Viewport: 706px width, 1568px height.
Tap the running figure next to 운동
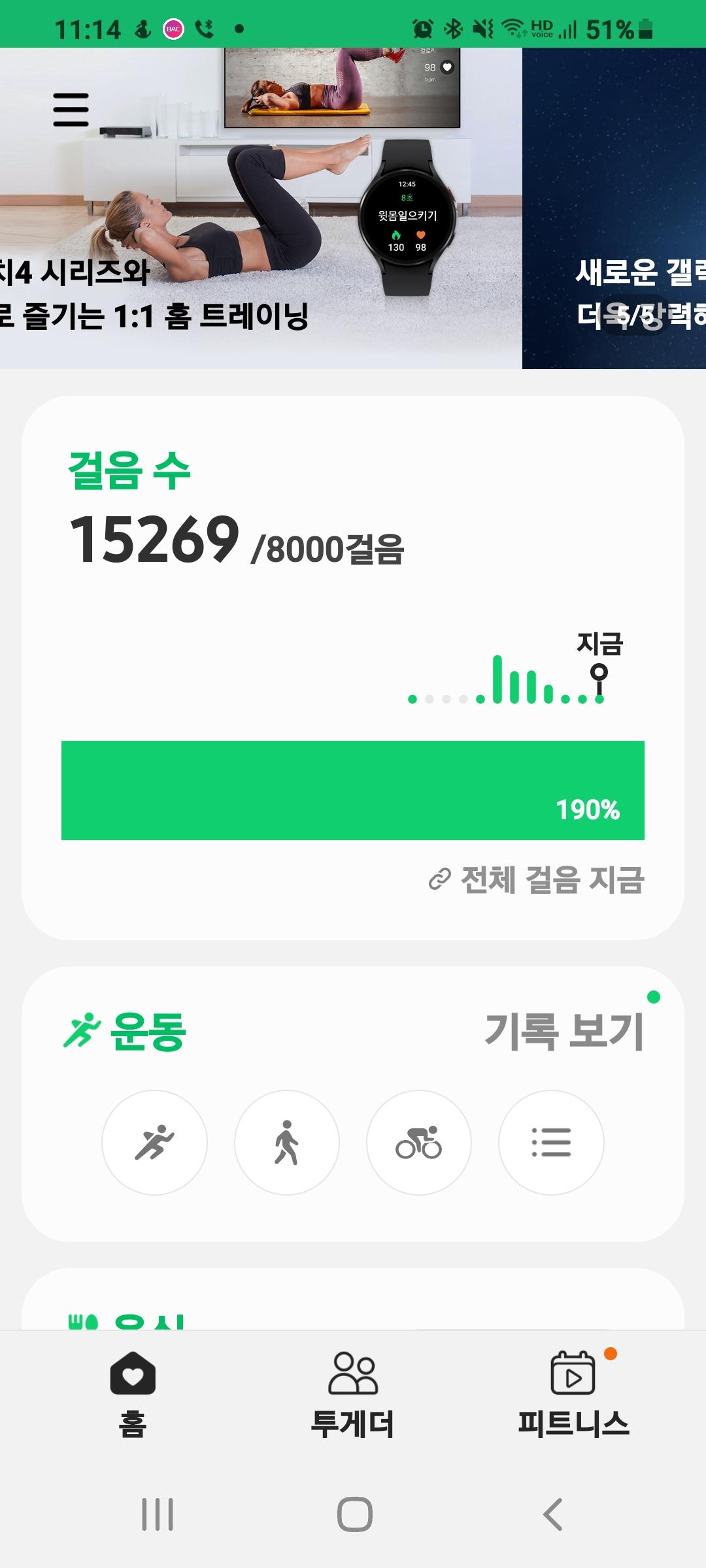pos(82,1031)
